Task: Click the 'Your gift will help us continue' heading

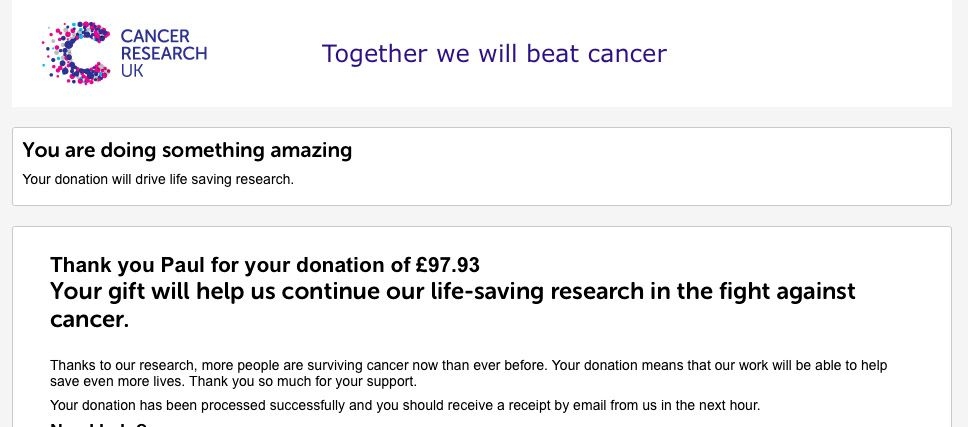Action: [x=452, y=292]
